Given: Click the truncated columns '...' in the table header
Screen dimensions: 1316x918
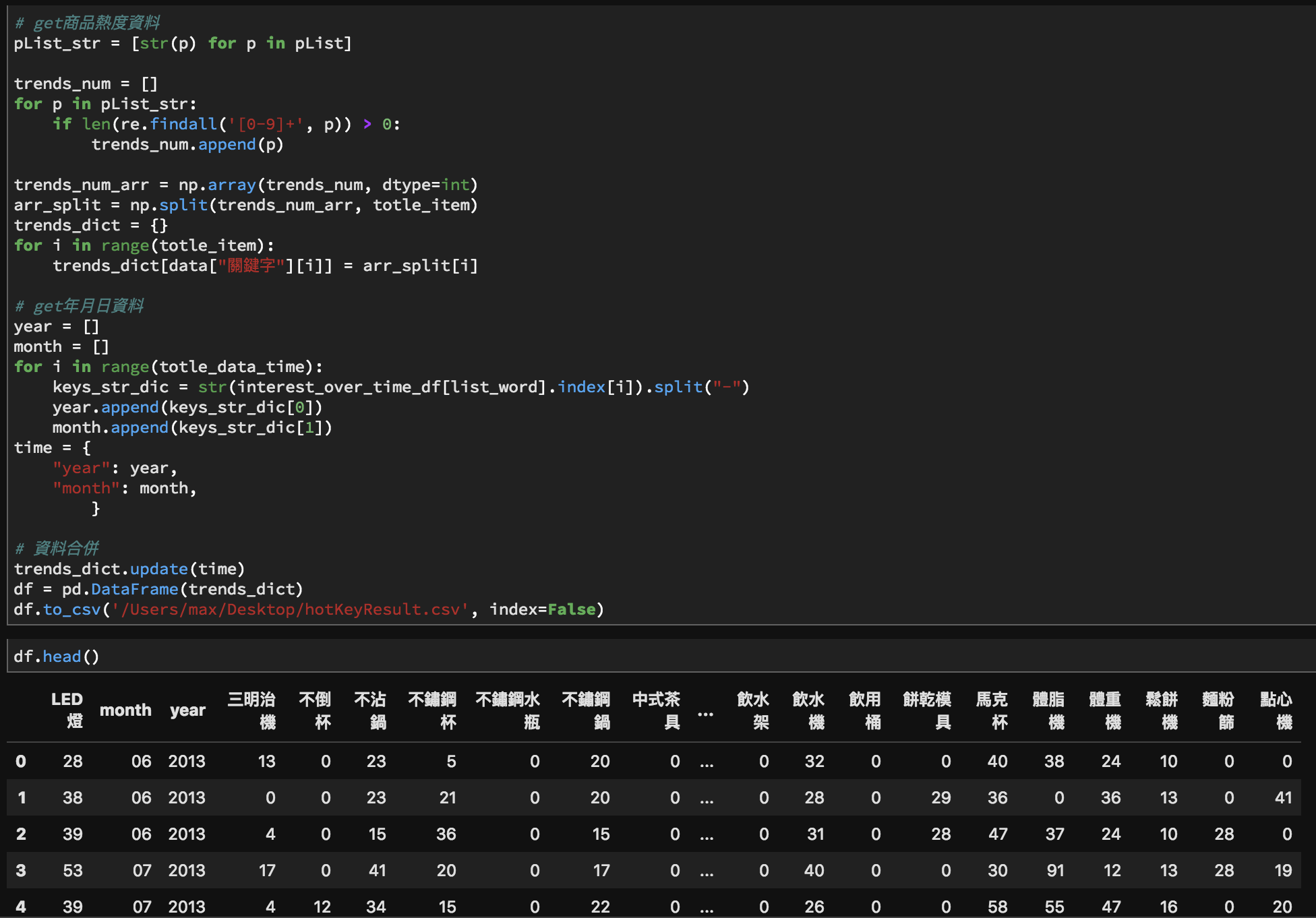Looking at the screenshot, I should pyautogui.click(x=705, y=713).
